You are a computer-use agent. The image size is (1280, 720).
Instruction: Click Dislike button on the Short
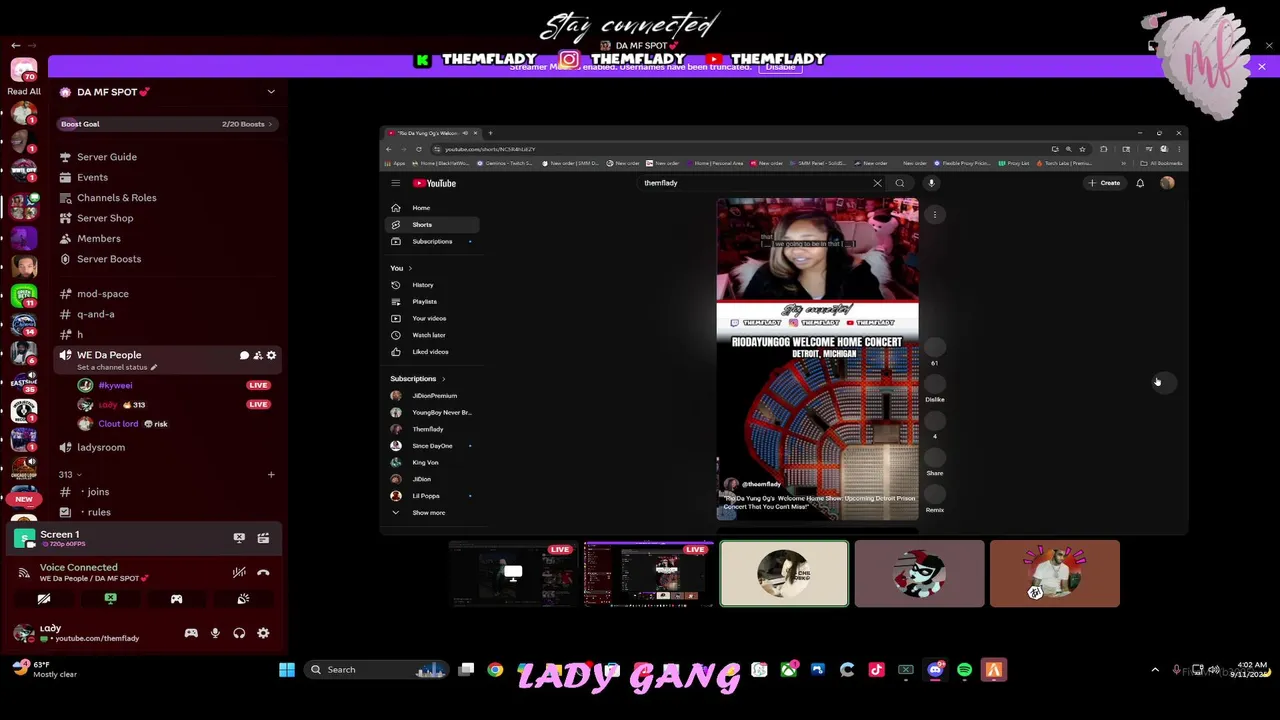(935, 386)
